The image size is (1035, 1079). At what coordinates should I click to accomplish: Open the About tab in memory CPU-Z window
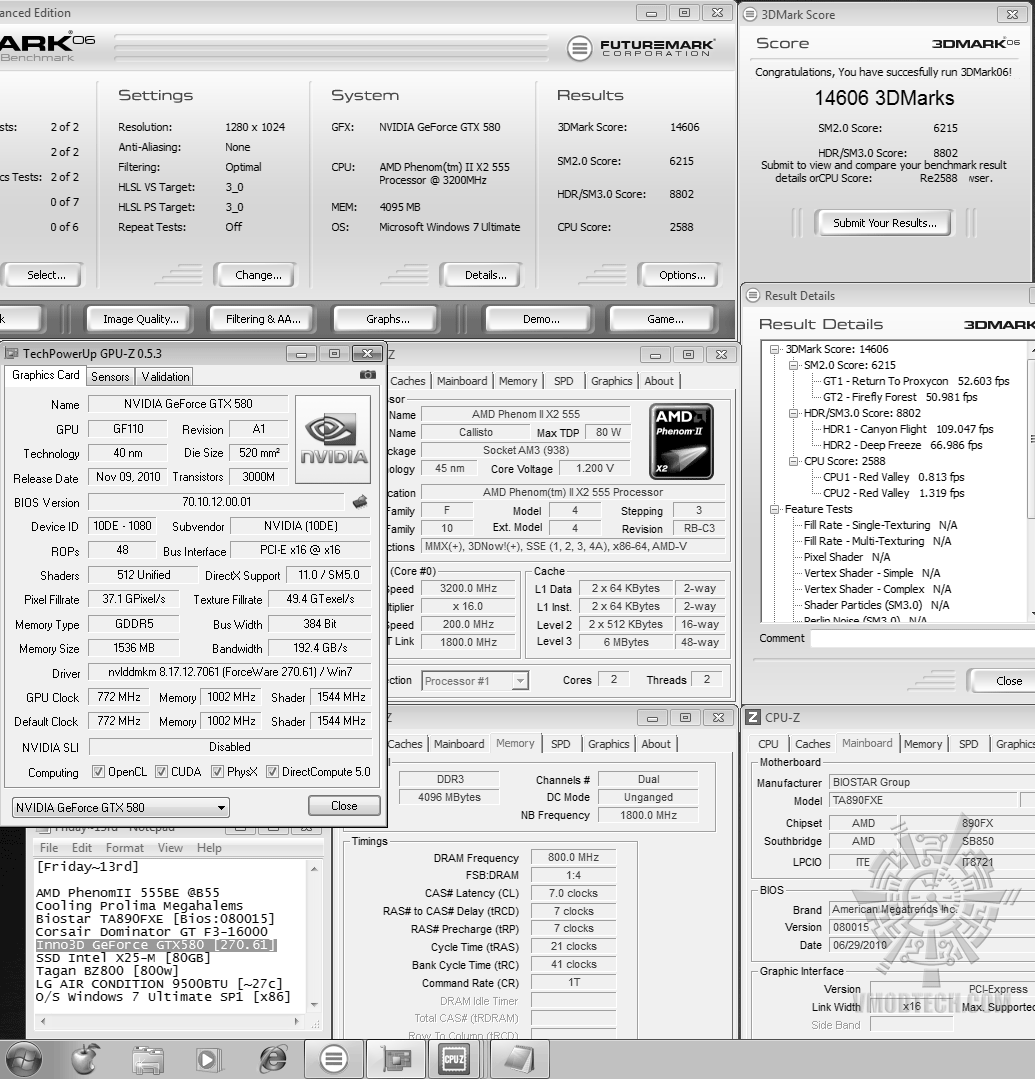tap(656, 744)
